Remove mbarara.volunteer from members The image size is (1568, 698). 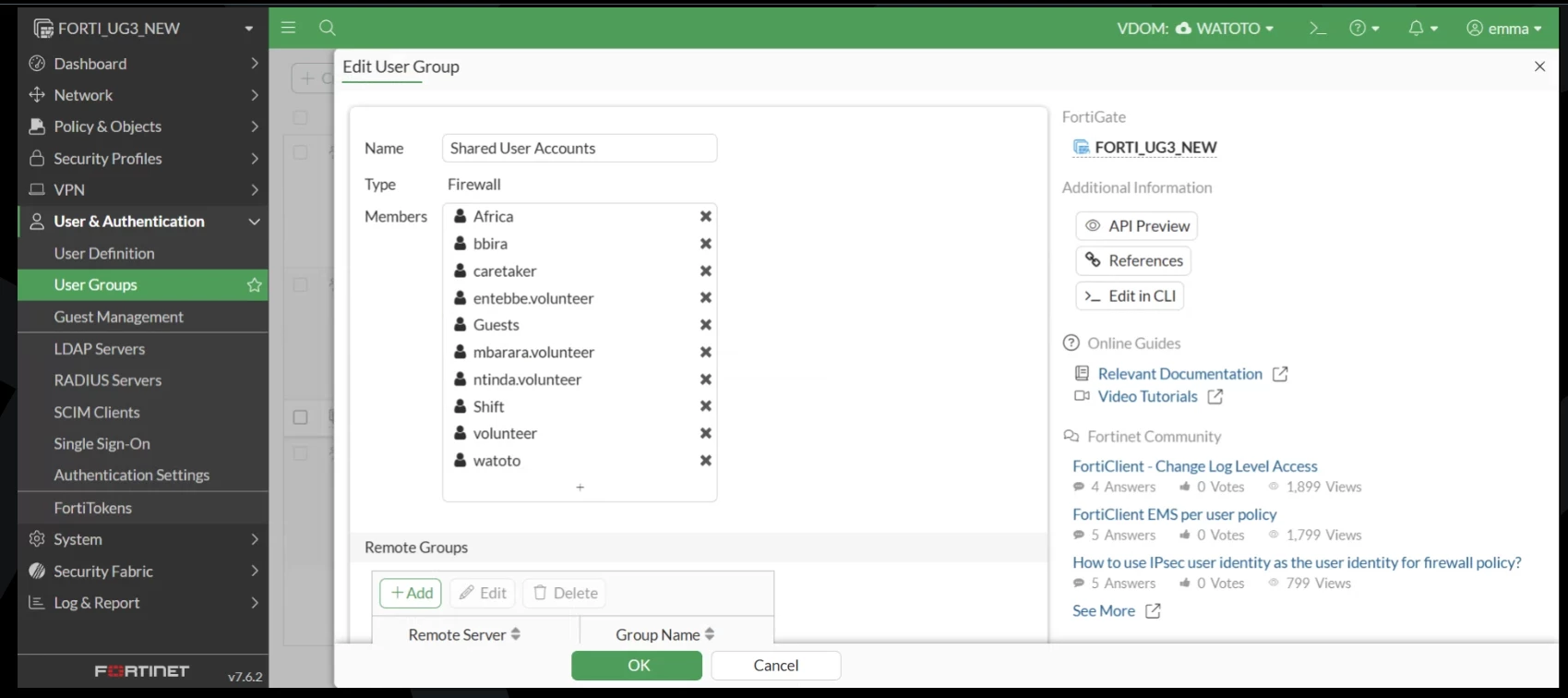(705, 352)
